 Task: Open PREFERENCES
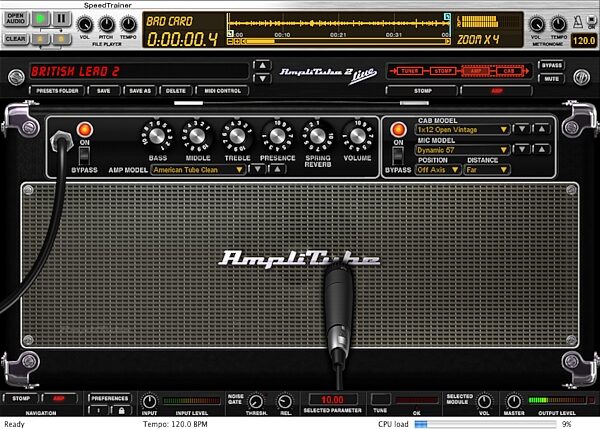(x=109, y=398)
